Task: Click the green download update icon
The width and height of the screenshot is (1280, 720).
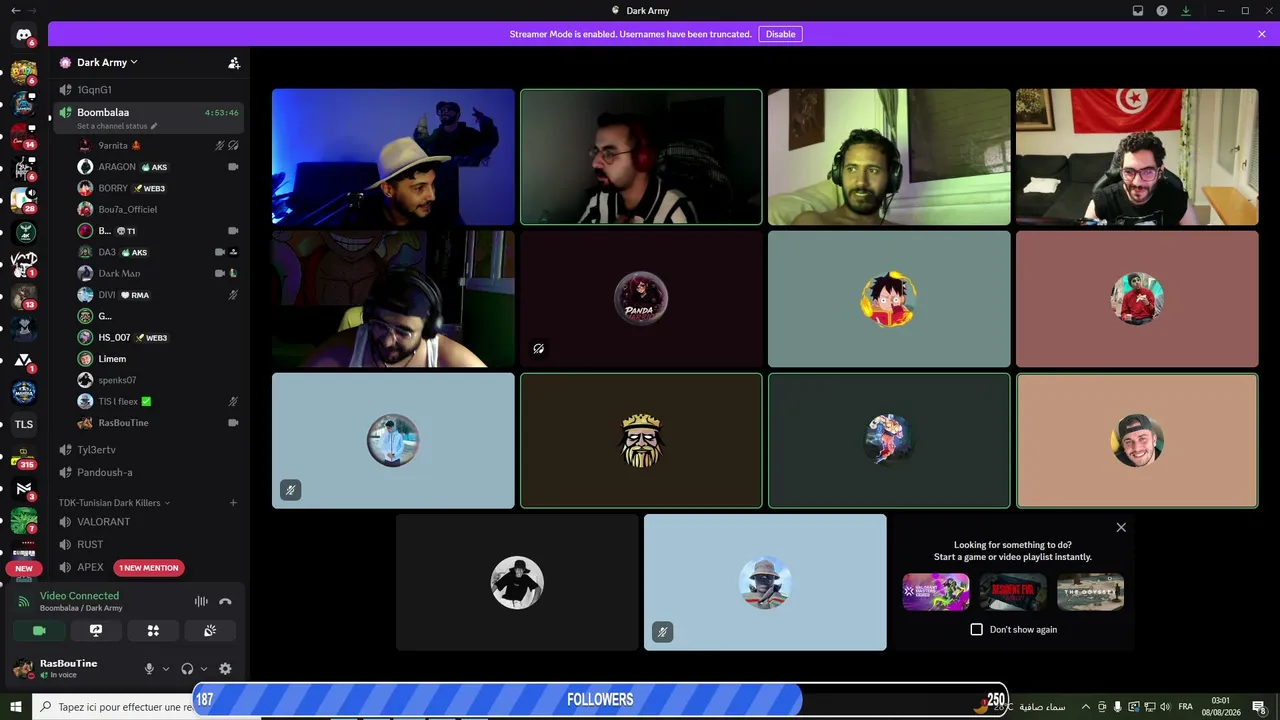Action: click(1186, 11)
